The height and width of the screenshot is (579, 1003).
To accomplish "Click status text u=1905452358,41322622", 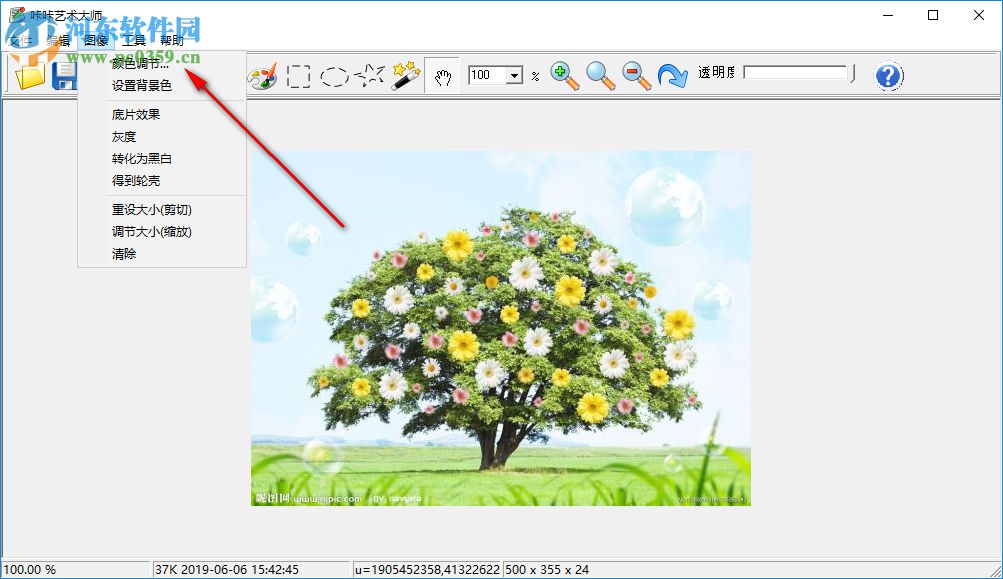I will [x=427, y=569].
